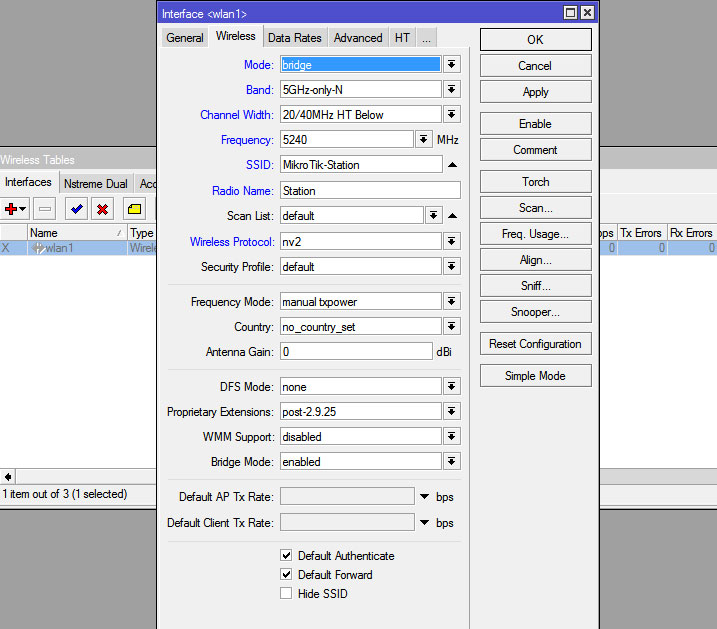
Task: Toggle the Default Authenticate checkbox
Action: pyautogui.click(x=287, y=556)
